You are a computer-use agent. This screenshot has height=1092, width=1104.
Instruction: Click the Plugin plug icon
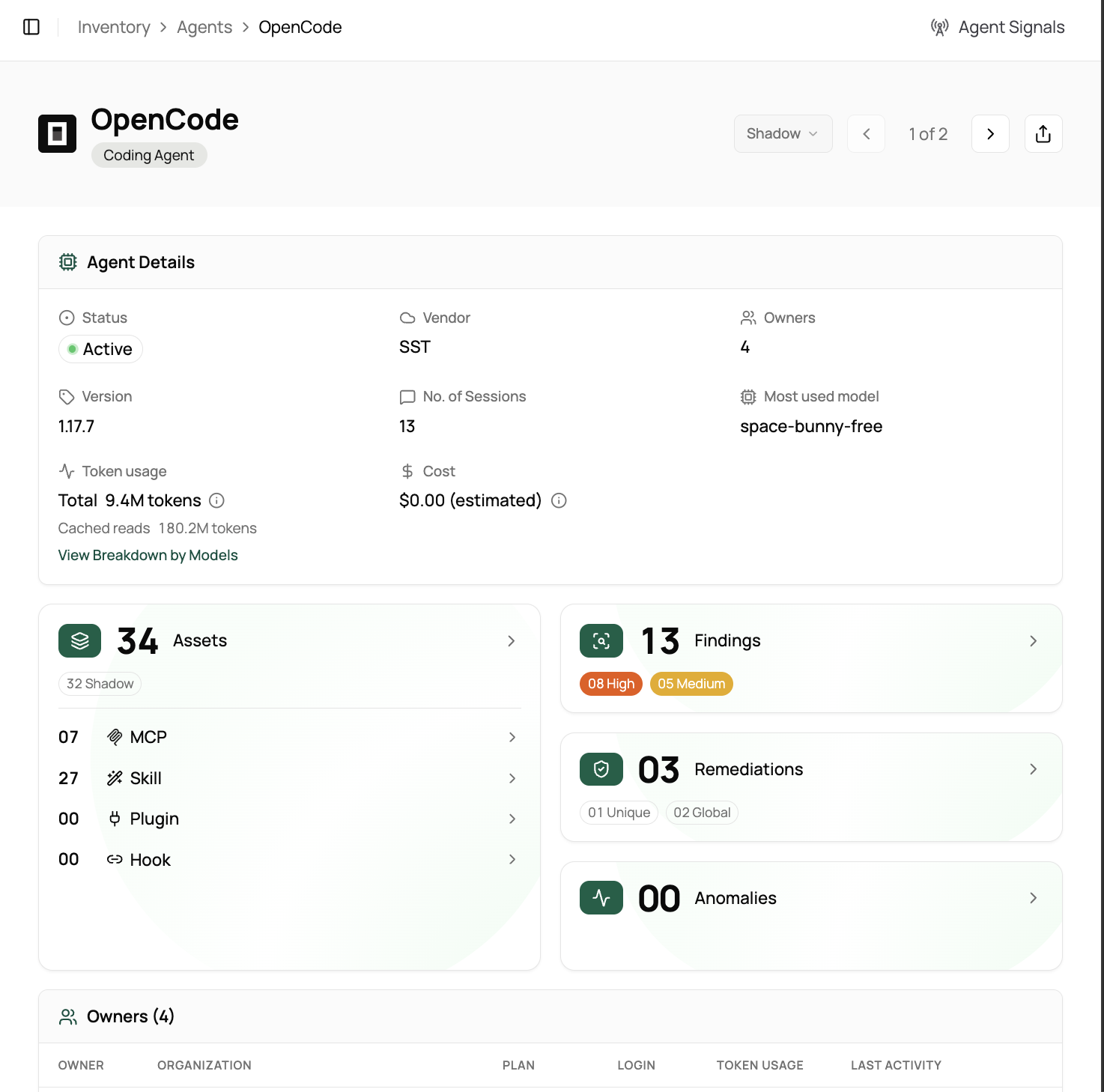tap(115, 819)
